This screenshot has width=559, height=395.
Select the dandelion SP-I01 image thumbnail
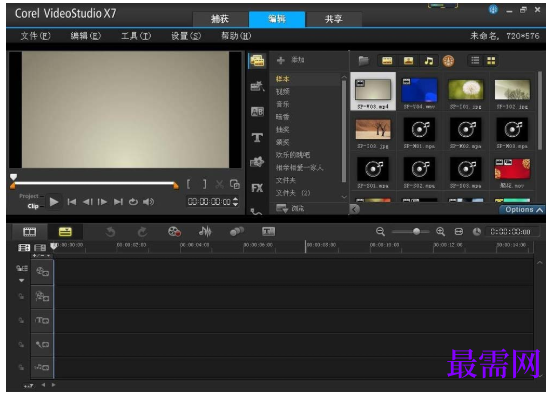(x=466, y=92)
